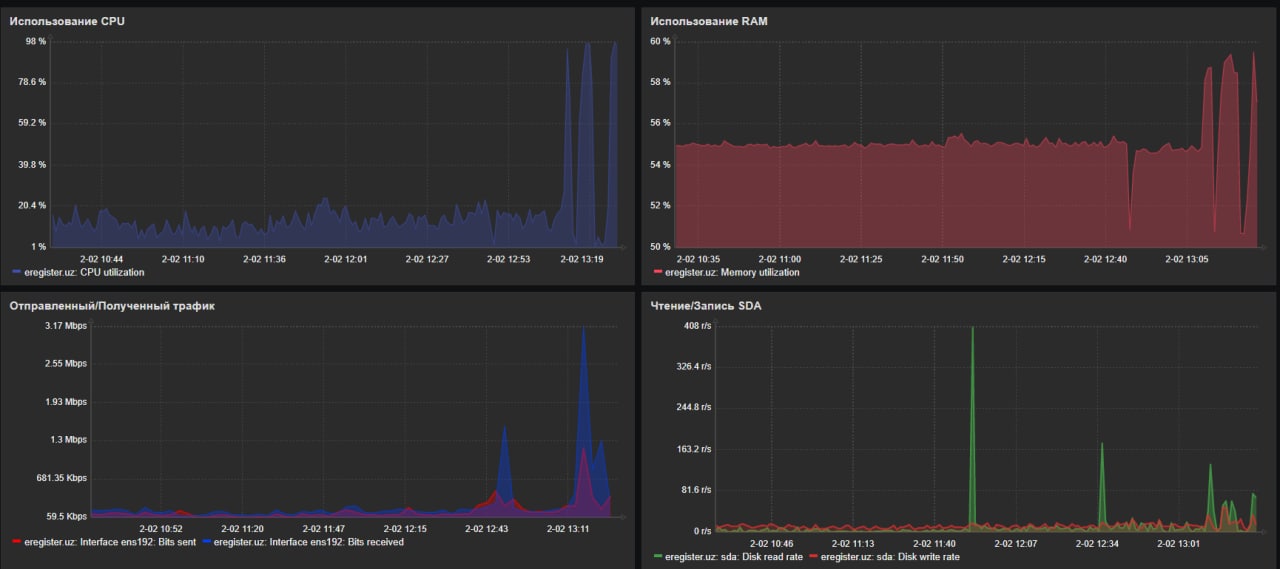Click the 1.93 Mbps axis label
This screenshot has width=1280, height=569.
click(x=66, y=402)
